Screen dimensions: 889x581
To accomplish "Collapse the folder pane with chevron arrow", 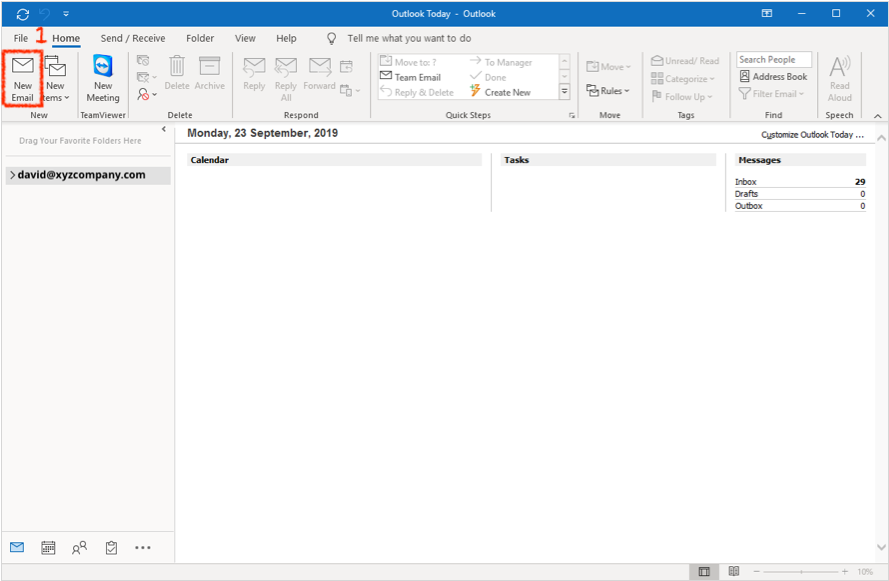I will coord(164,129).
